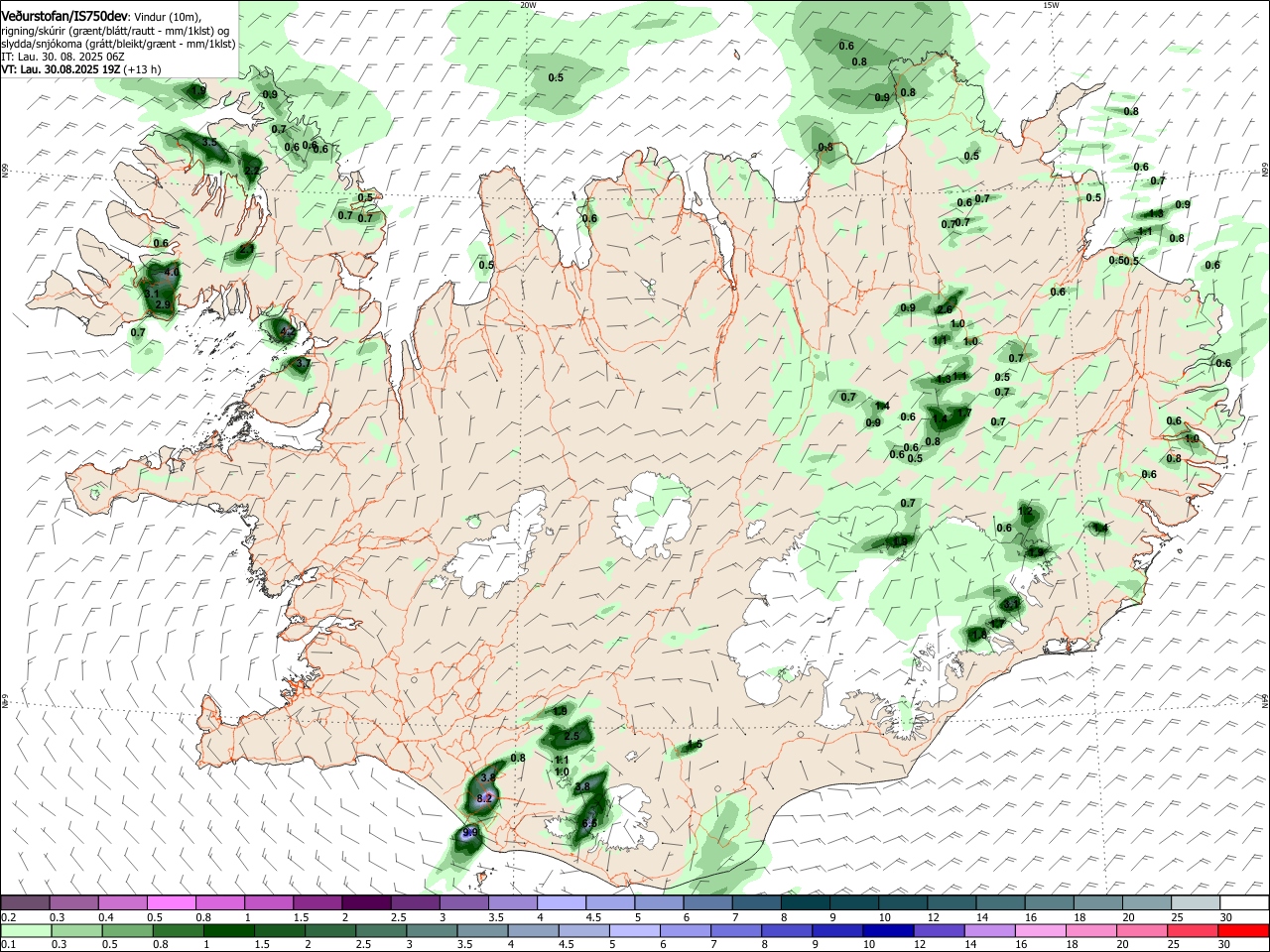This screenshot has width=1270, height=952.
Task: Click the 2.9 precipitation value on the map
Action: 164,304
